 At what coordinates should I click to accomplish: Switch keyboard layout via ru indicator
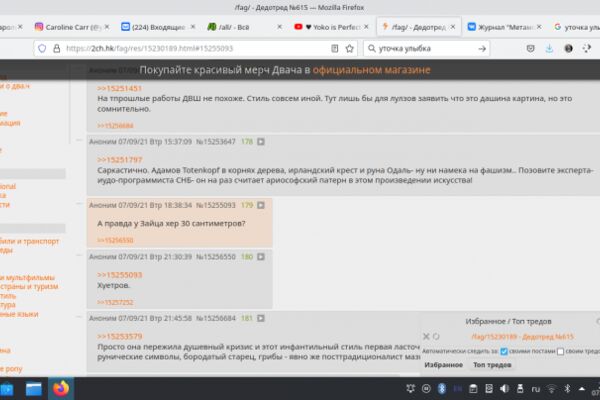tap(536, 389)
